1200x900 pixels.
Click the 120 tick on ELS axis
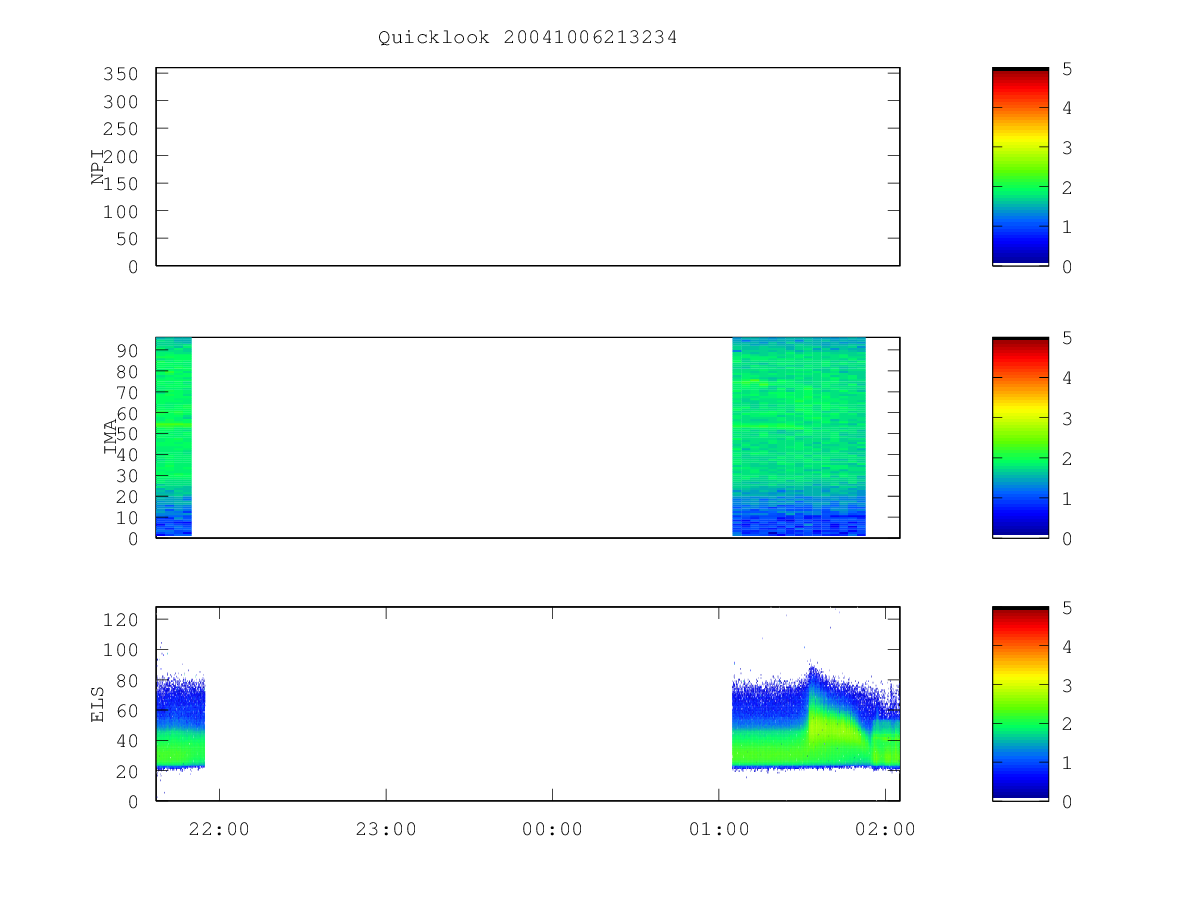click(x=122, y=620)
